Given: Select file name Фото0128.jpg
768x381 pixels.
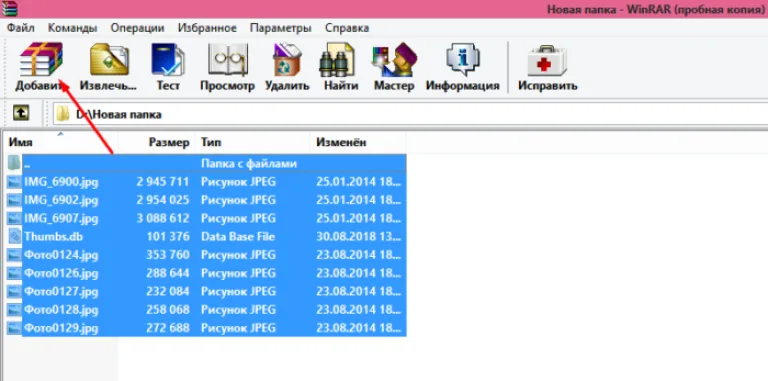Looking at the screenshot, I should coord(61,310).
